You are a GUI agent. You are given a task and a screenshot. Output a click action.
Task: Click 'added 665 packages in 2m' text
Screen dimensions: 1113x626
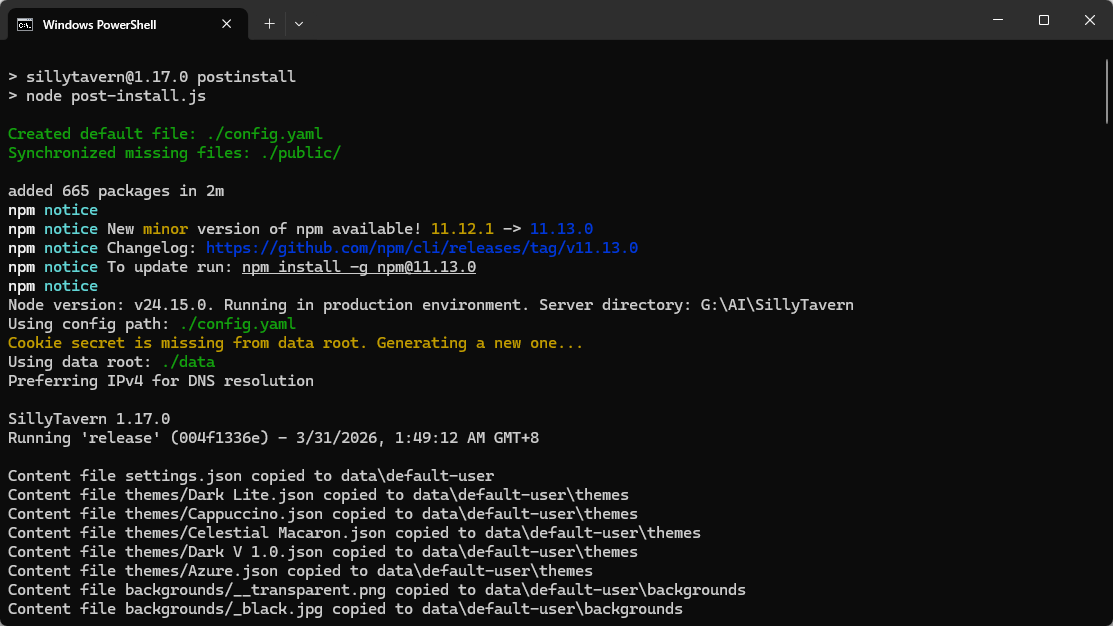click(x=116, y=192)
